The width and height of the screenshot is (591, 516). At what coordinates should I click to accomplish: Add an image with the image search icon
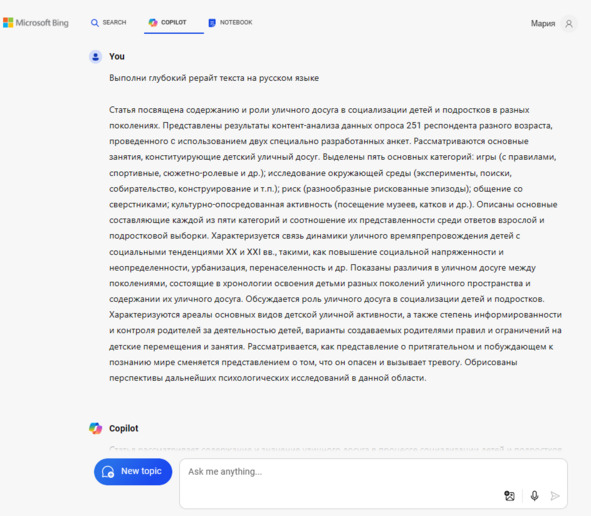[509, 496]
